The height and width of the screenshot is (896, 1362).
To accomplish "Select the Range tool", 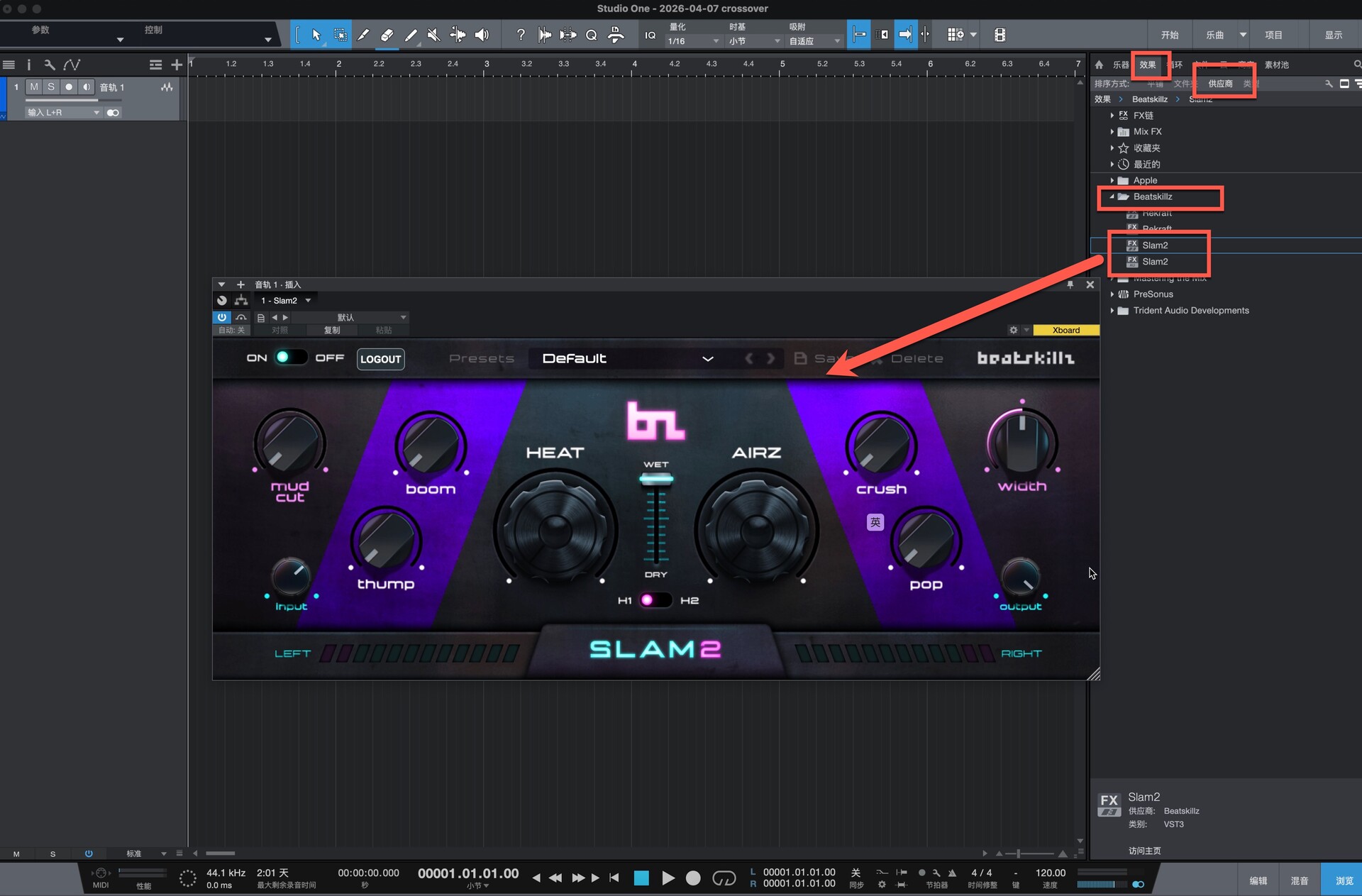I will click(340, 35).
